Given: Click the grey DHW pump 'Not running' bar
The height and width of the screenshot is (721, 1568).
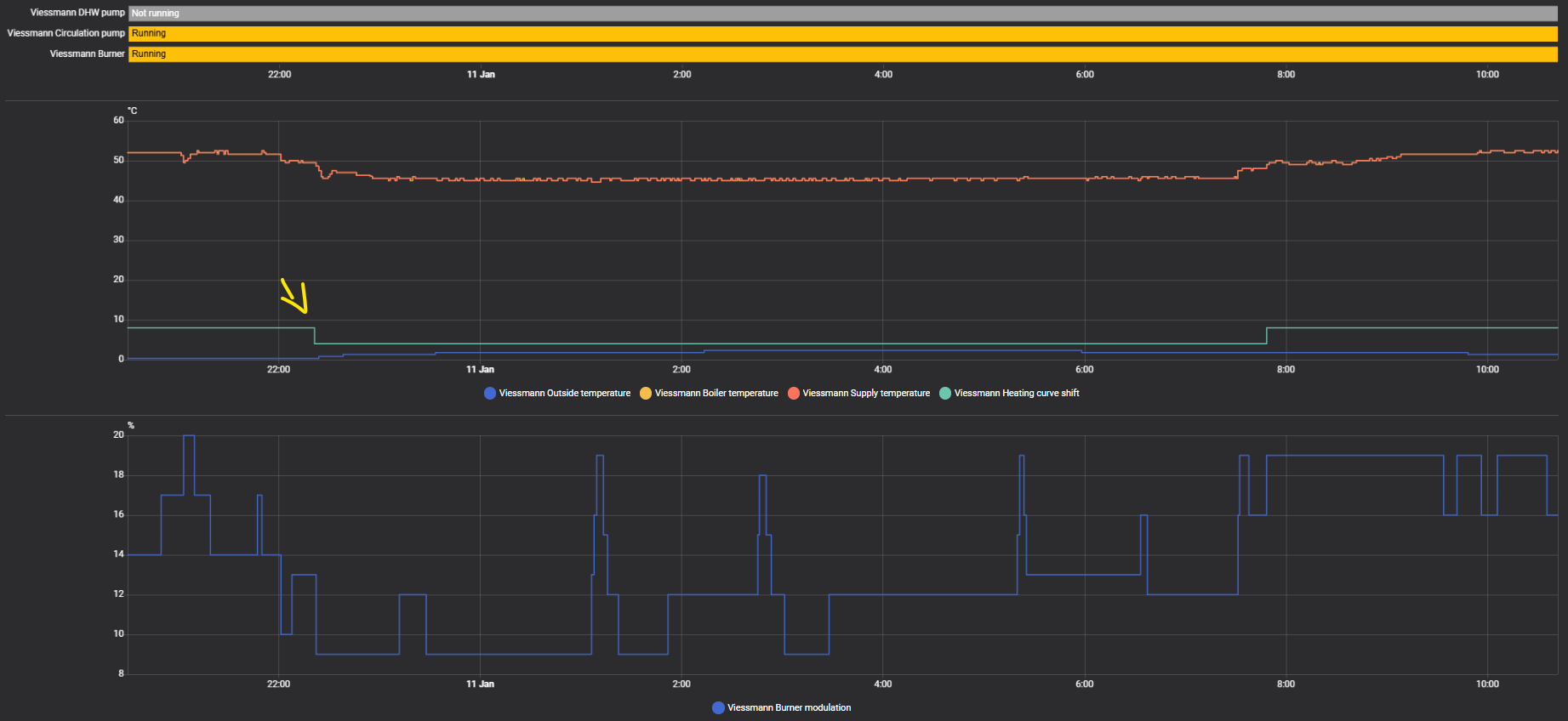Looking at the screenshot, I should click(x=843, y=13).
